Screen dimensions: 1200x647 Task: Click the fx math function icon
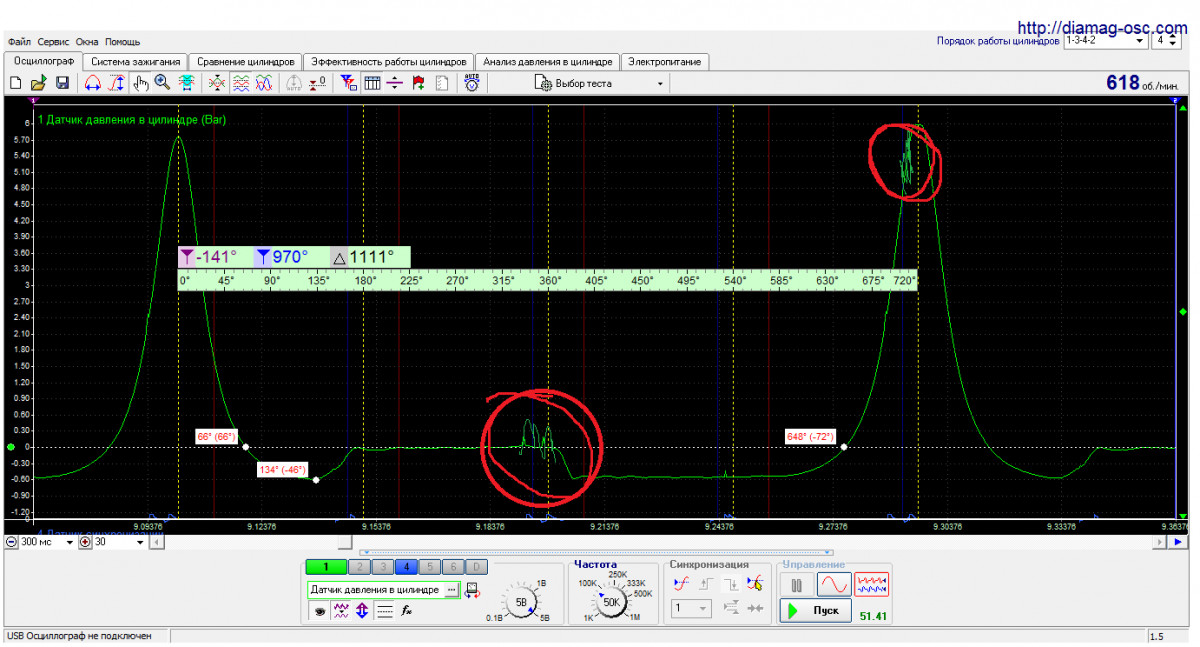[407, 610]
